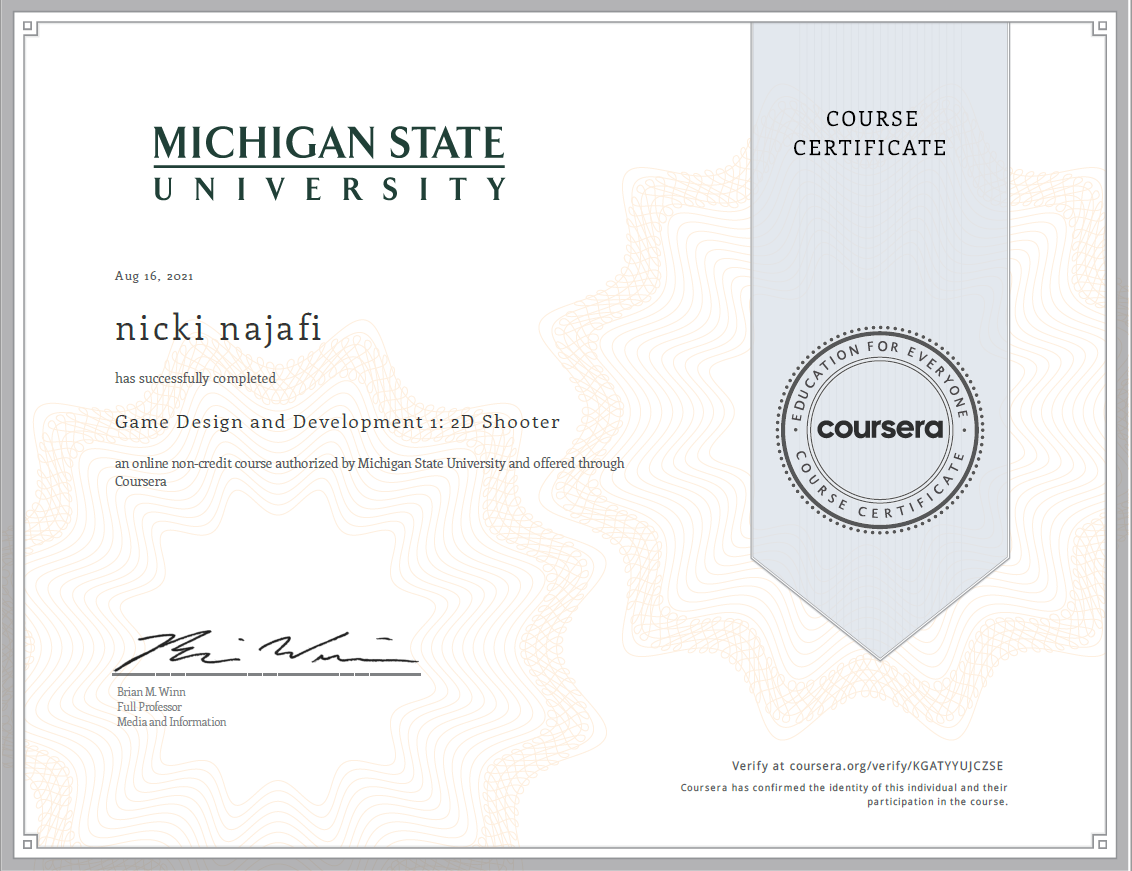Click the pointed tip of the gray ribbon
This screenshot has height=871, width=1132.
click(880, 655)
